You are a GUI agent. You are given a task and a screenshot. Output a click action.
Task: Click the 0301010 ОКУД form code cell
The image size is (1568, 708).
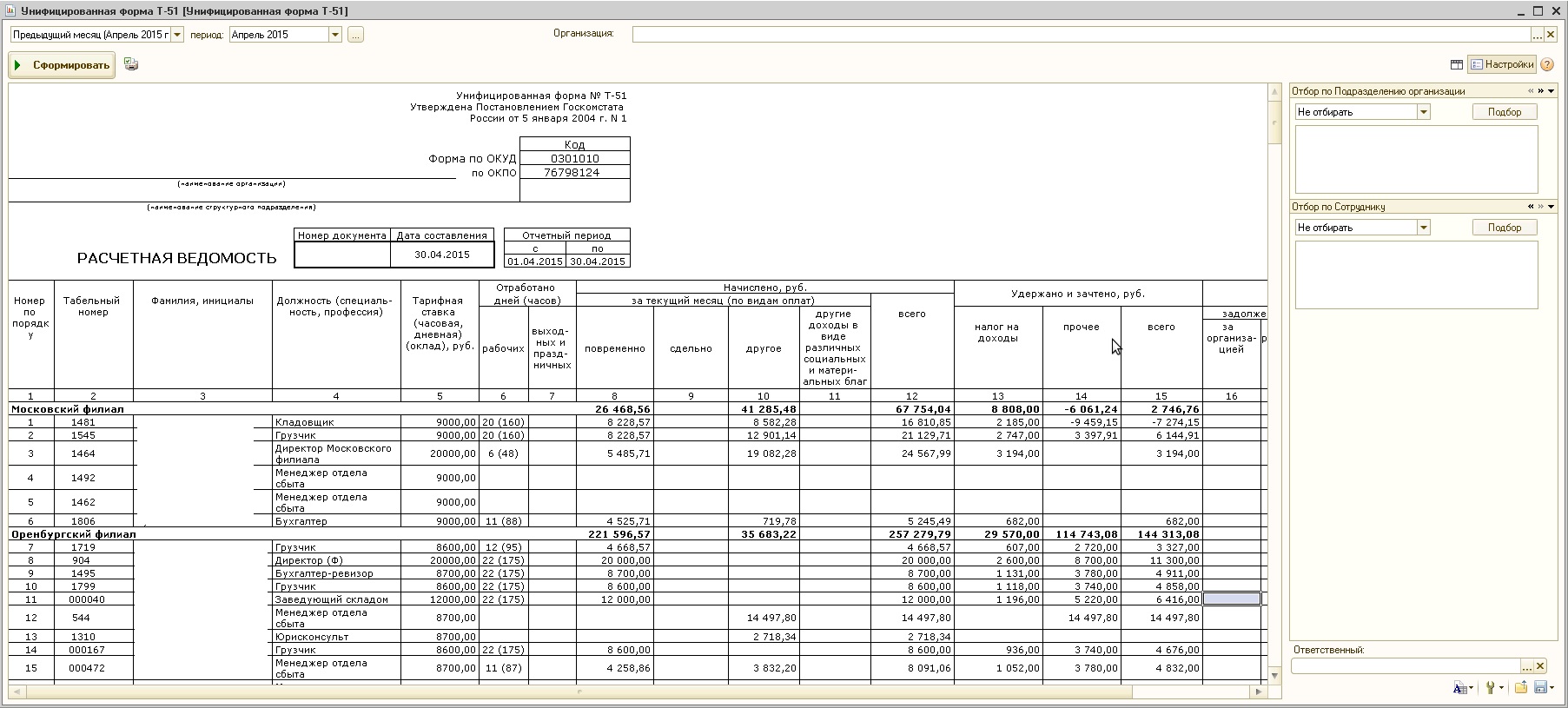(574, 159)
